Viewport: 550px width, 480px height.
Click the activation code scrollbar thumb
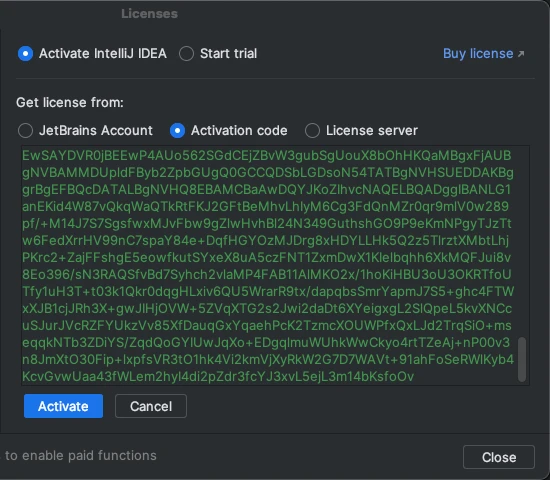pos(522,359)
